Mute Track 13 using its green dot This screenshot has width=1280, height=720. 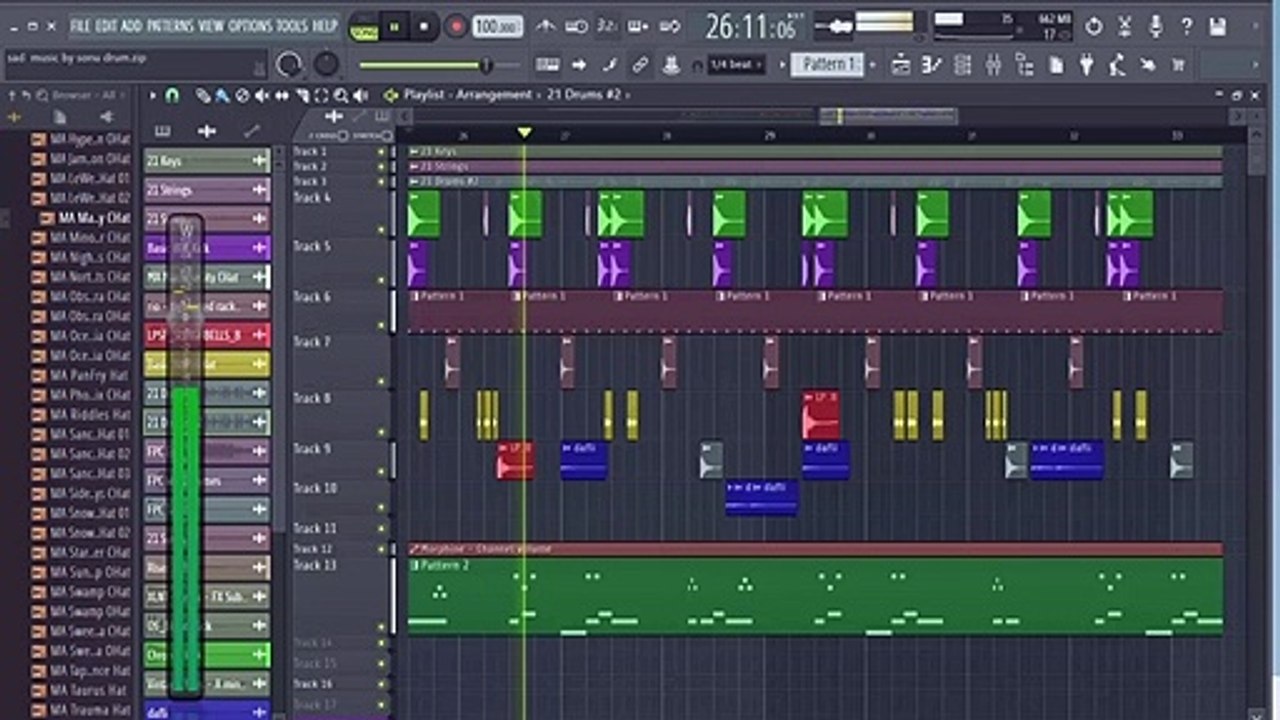(x=381, y=628)
